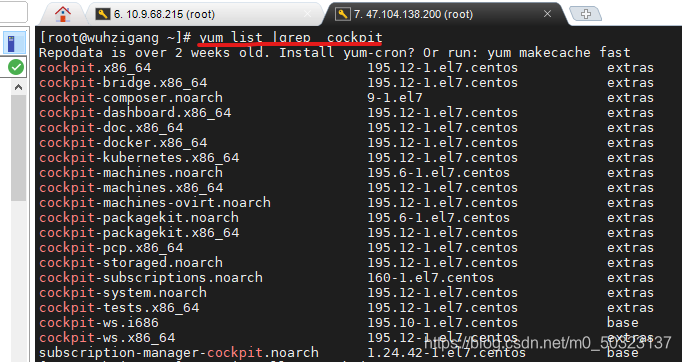
Task: Click the prompt '[root@wuhzigang ~]#'
Action: [x=115, y=38]
